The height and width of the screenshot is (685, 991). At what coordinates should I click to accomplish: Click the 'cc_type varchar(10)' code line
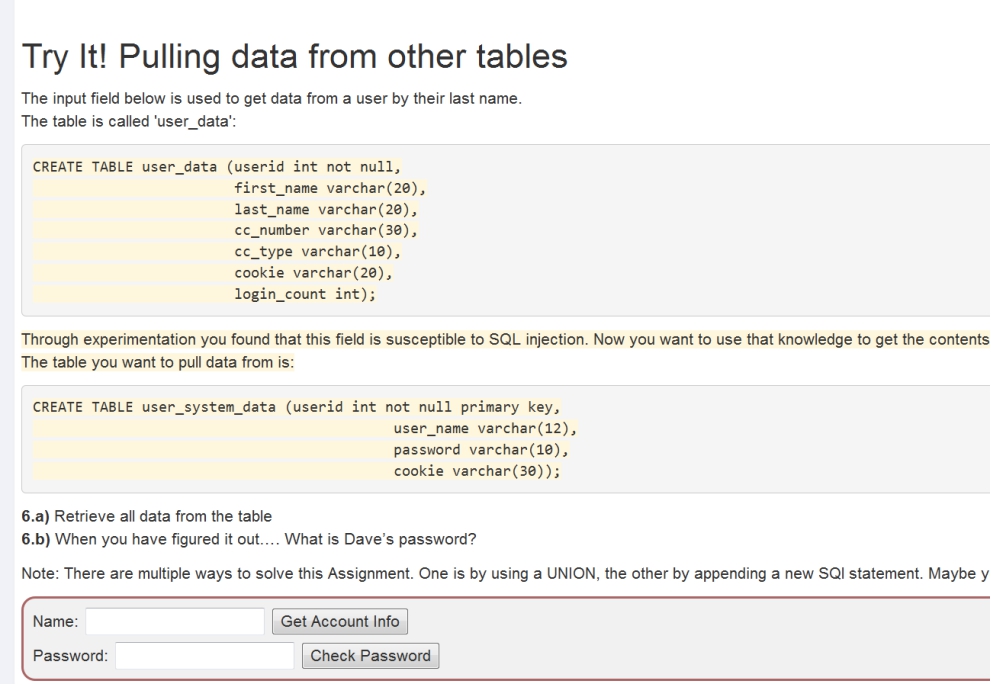(315, 251)
